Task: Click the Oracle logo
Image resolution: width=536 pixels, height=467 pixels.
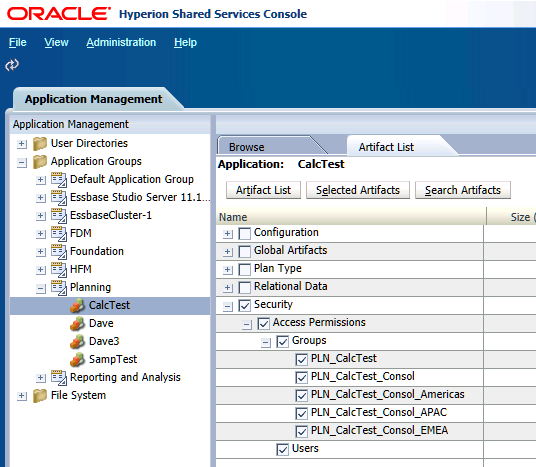Action: (x=59, y=14)
